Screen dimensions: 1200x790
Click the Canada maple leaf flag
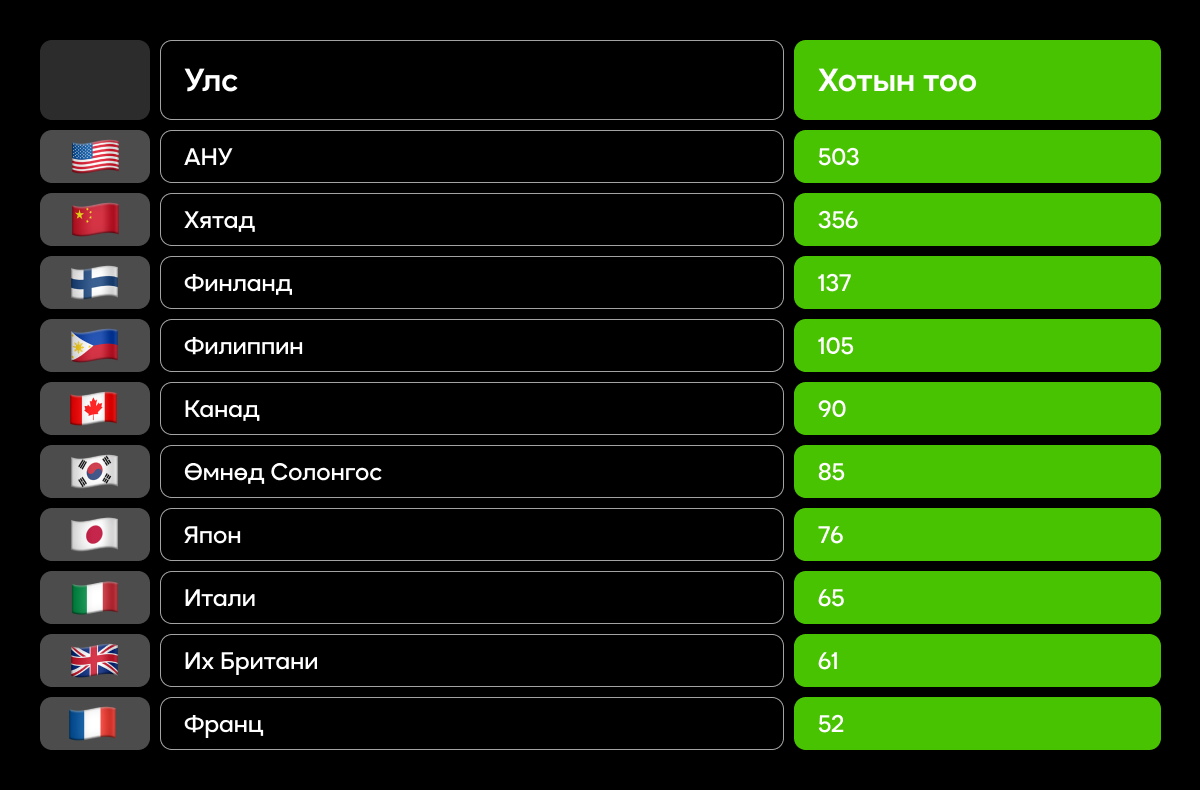pyautogui.click(x=95, y=408)
